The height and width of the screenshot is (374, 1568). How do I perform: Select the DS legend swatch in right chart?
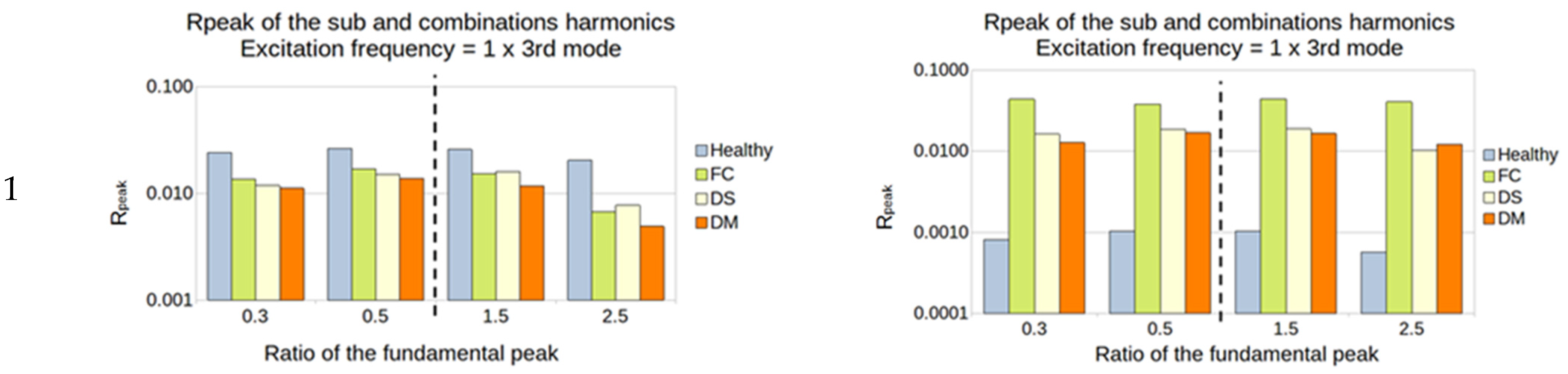pos(1489,198)
